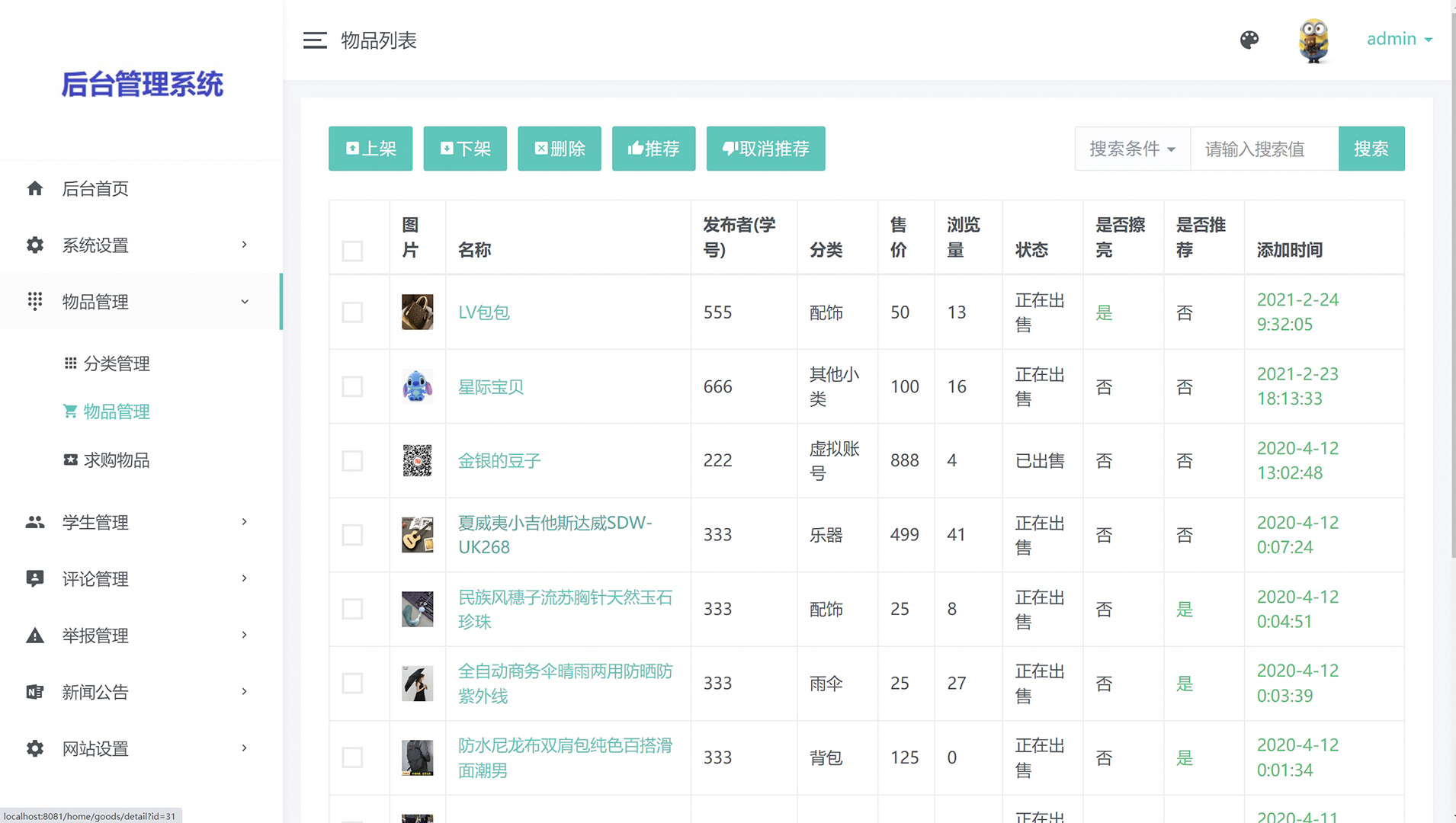
Task: Select the checkbox for 金银的豆子 row
Action: (x=352, y=461)
